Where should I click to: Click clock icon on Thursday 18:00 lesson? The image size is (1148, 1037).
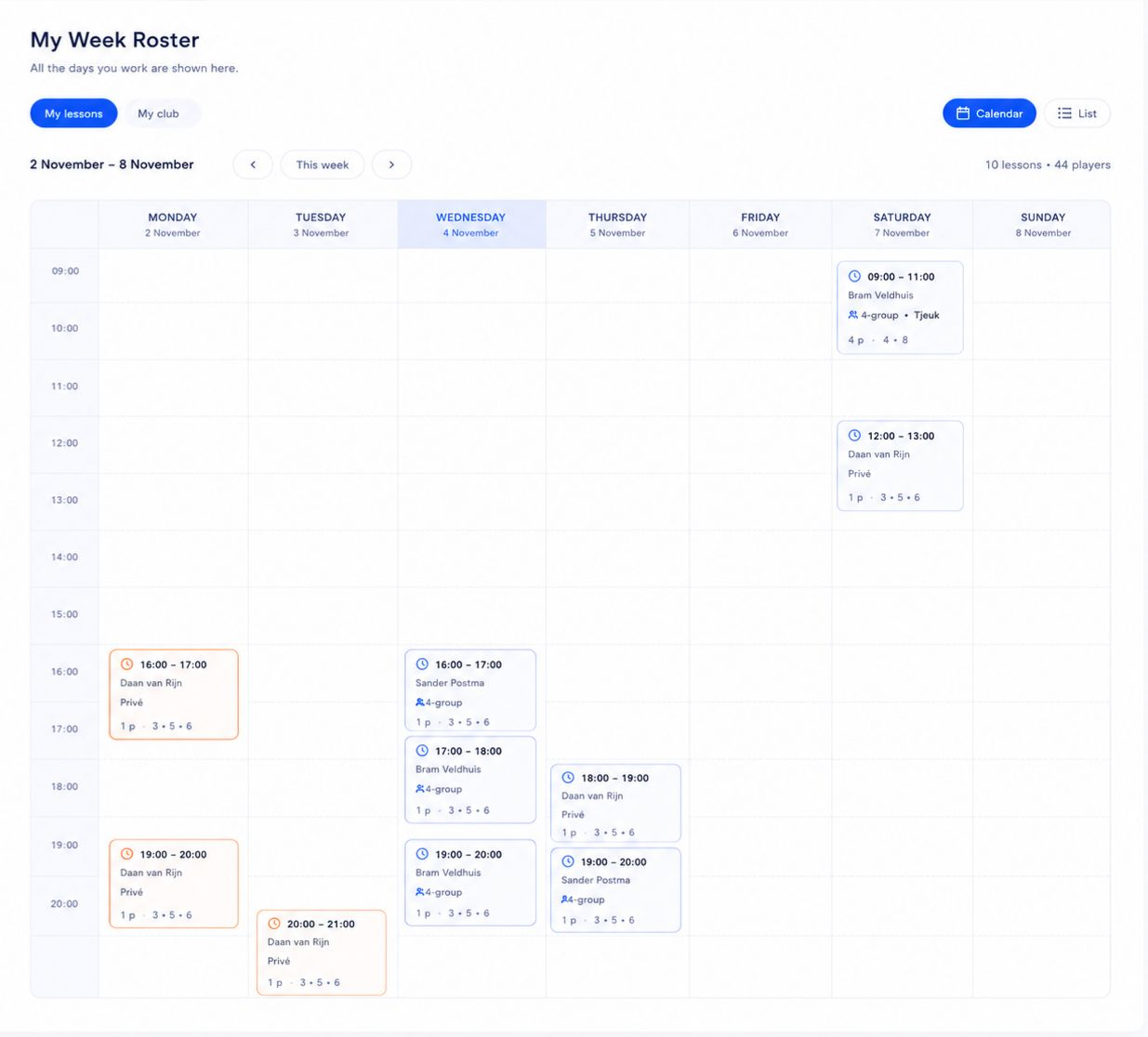tap(568, 778)
